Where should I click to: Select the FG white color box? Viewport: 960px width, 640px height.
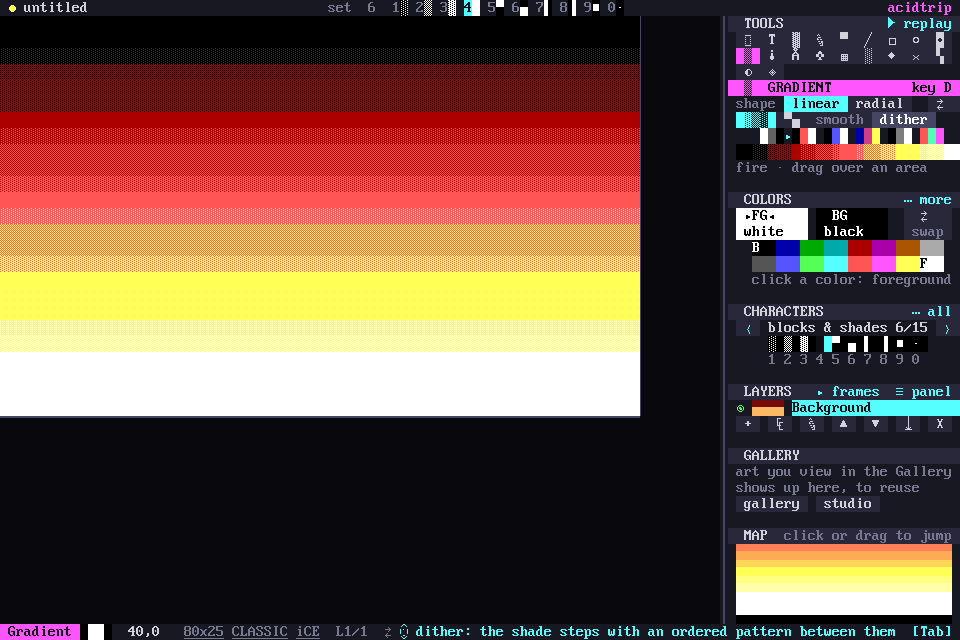pos(771,224)
